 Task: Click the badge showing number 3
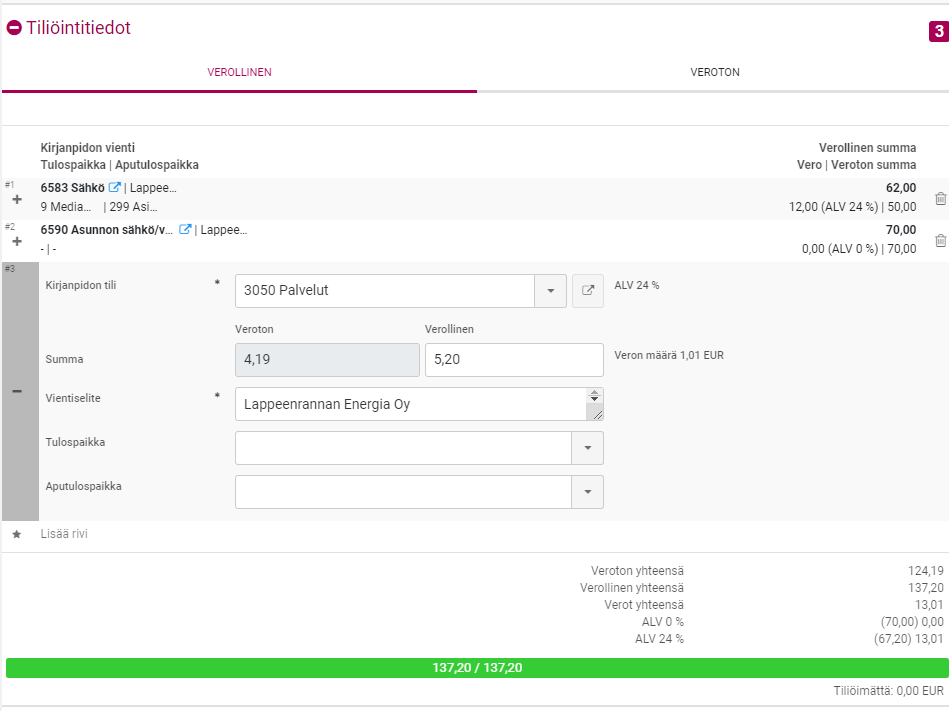[x=938, y=32]
